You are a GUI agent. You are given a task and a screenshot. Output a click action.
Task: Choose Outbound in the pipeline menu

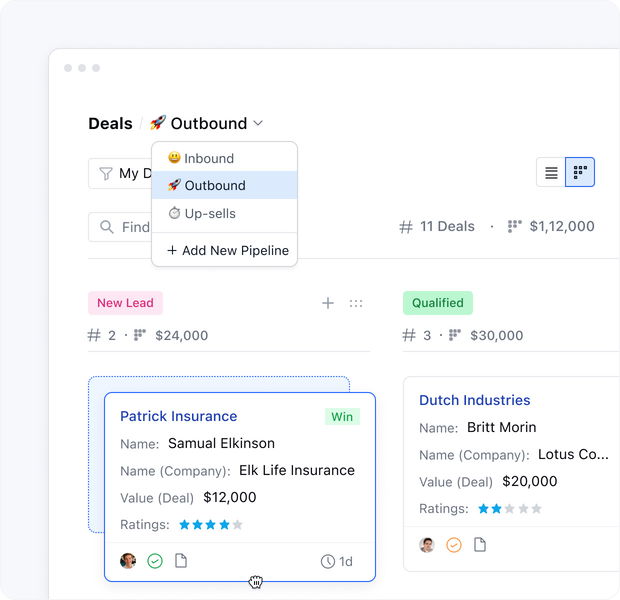click(x=224, y=185)
